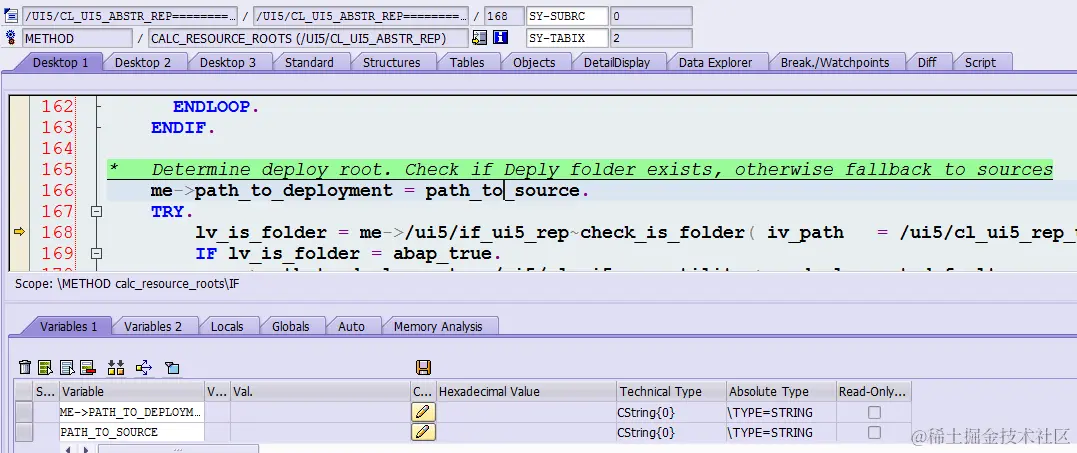
Task: Click line number 162 in the editor
Action: click(x=57, y=106)
